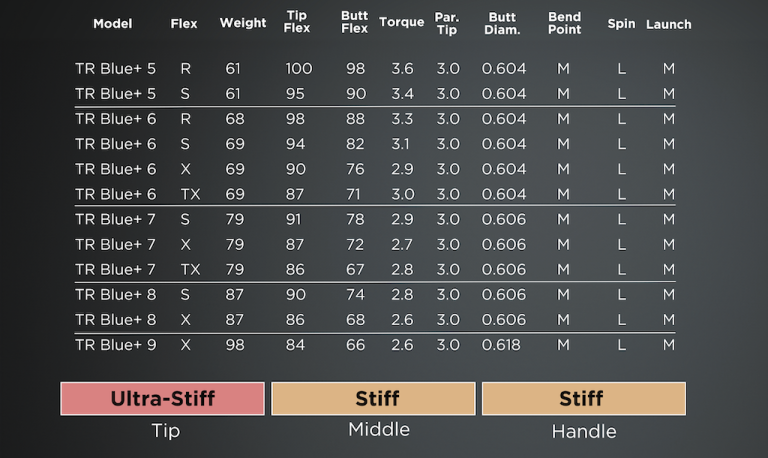The width and height of the screenshot is (768, 458).
Task: Click the TR Blue+ 9 model name
Action: 116,345
